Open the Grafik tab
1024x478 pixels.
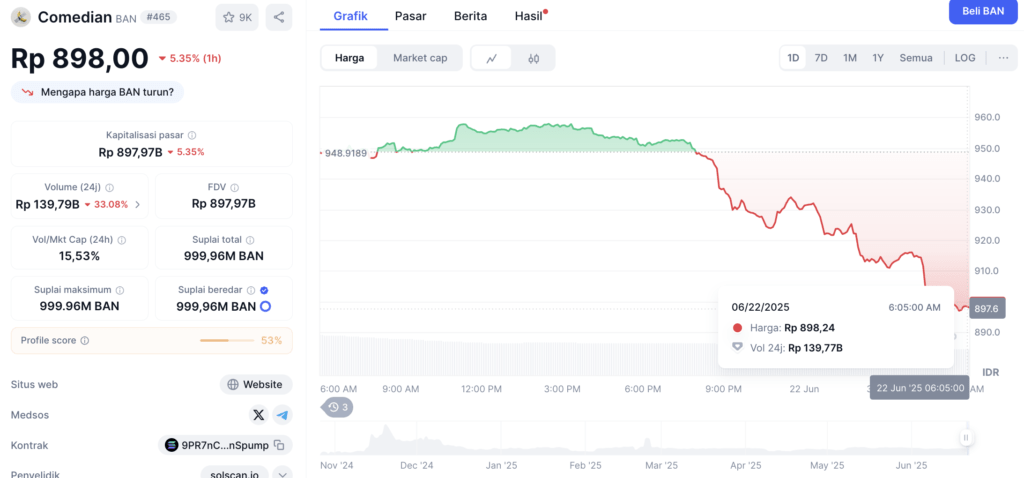tap(351, 16)
